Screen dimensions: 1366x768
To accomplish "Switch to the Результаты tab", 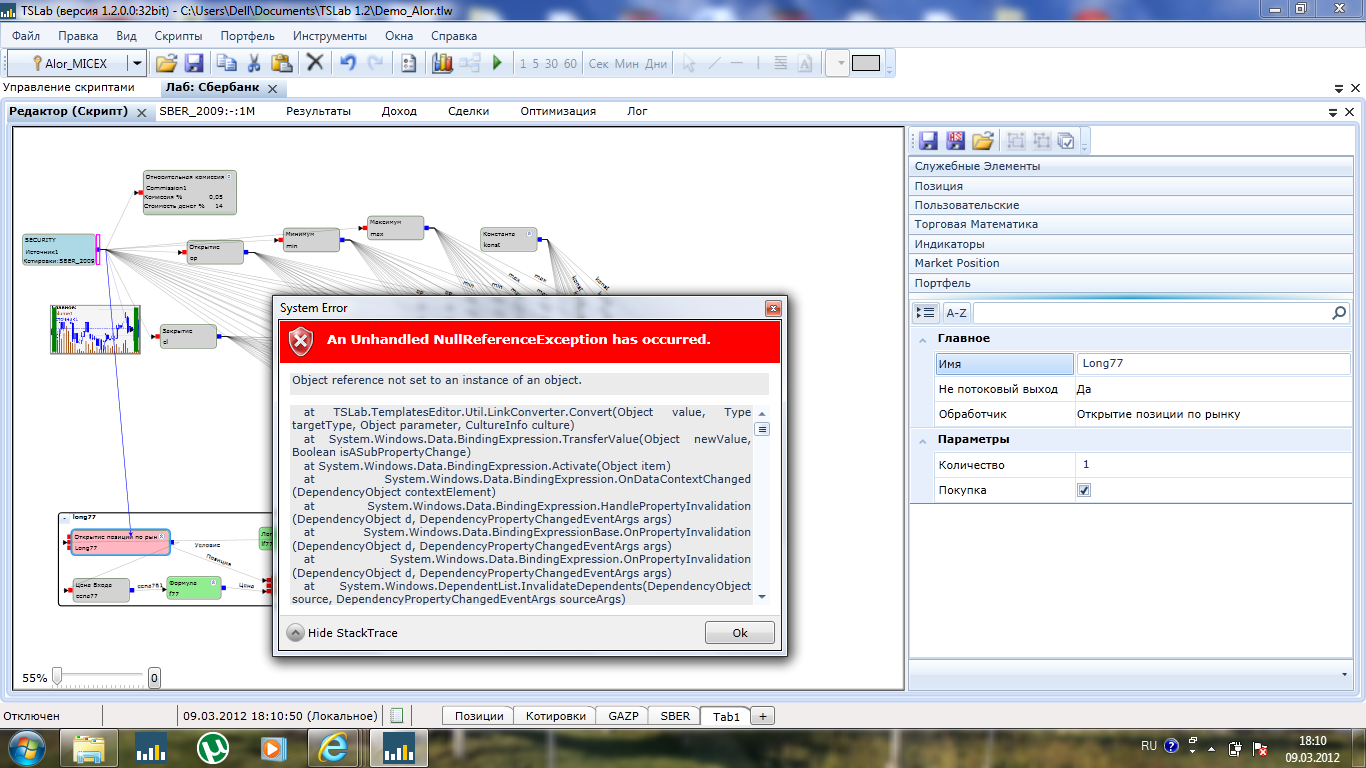I will 318,111.
